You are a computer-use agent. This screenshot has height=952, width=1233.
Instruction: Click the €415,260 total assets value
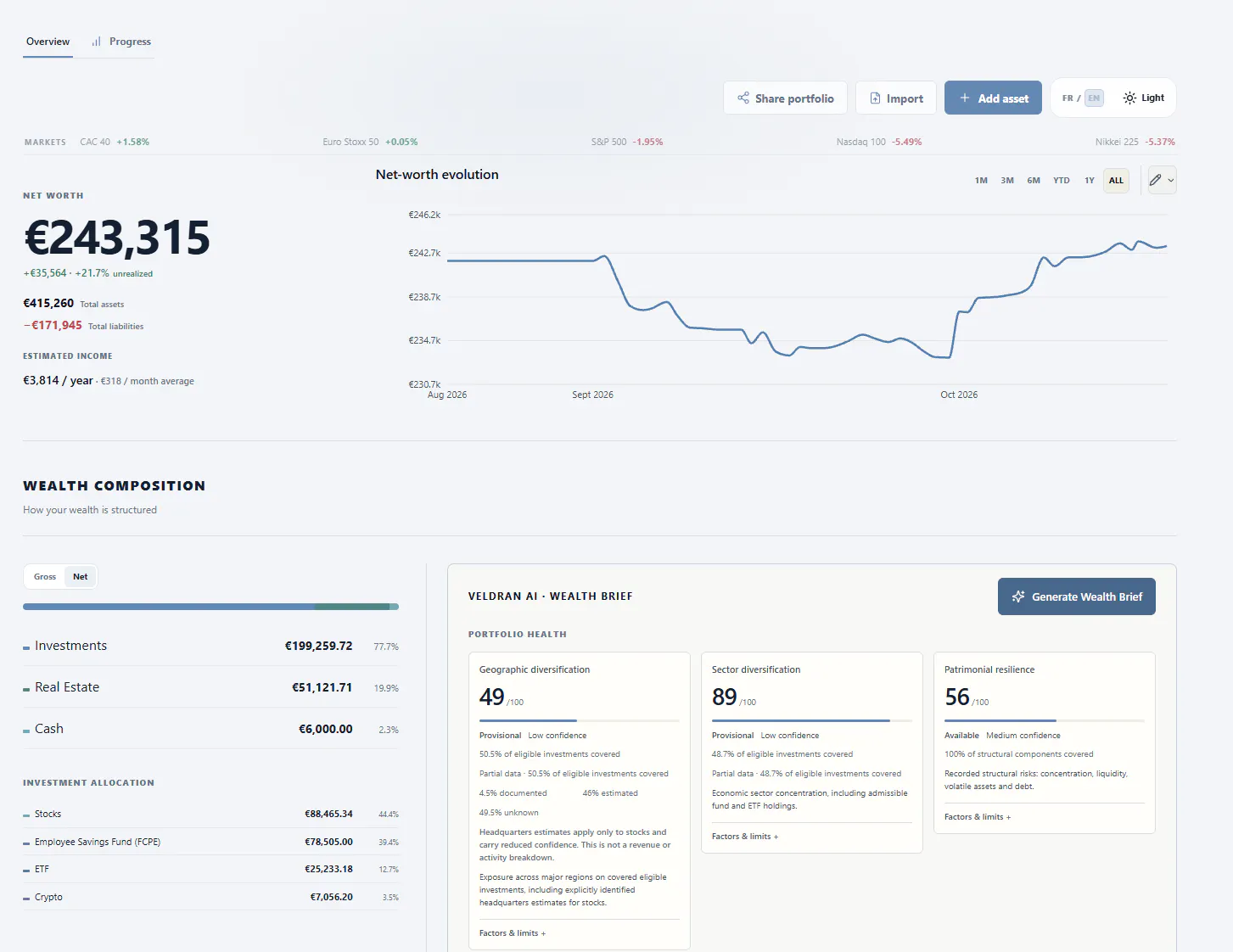pos(48,304)
